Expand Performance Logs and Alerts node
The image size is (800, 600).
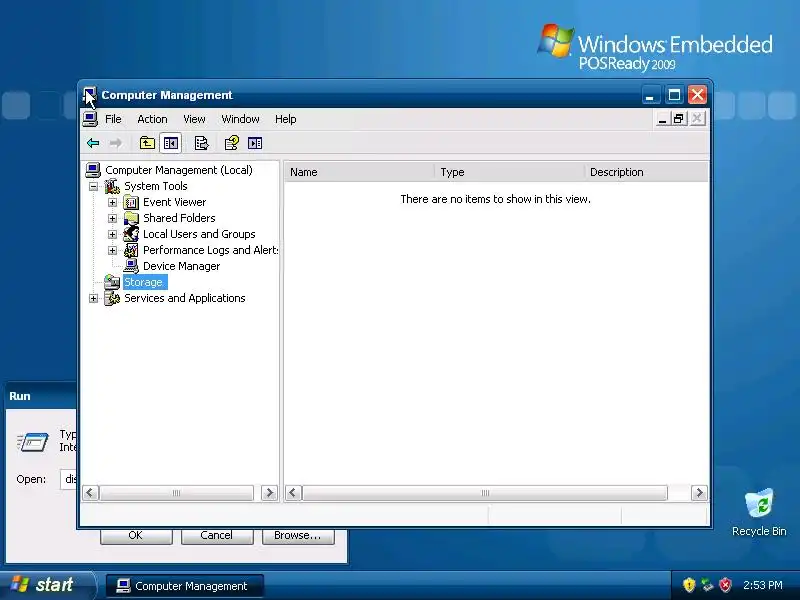click(x=112, y=251)
